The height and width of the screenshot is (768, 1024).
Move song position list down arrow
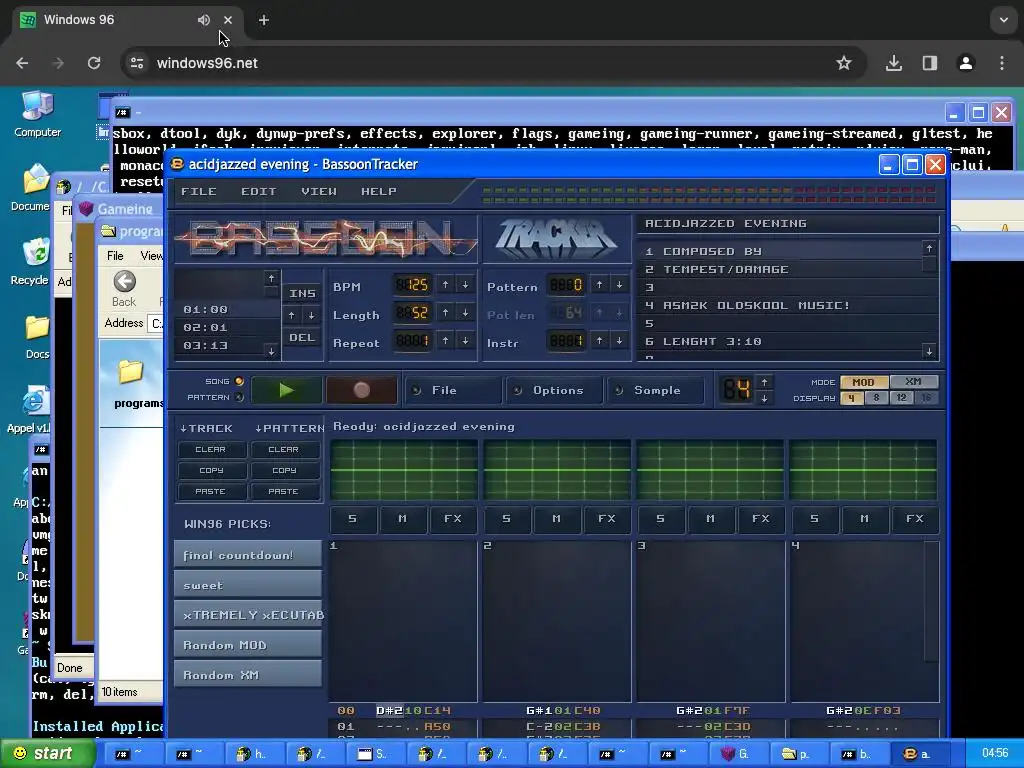tap(271, 351)
